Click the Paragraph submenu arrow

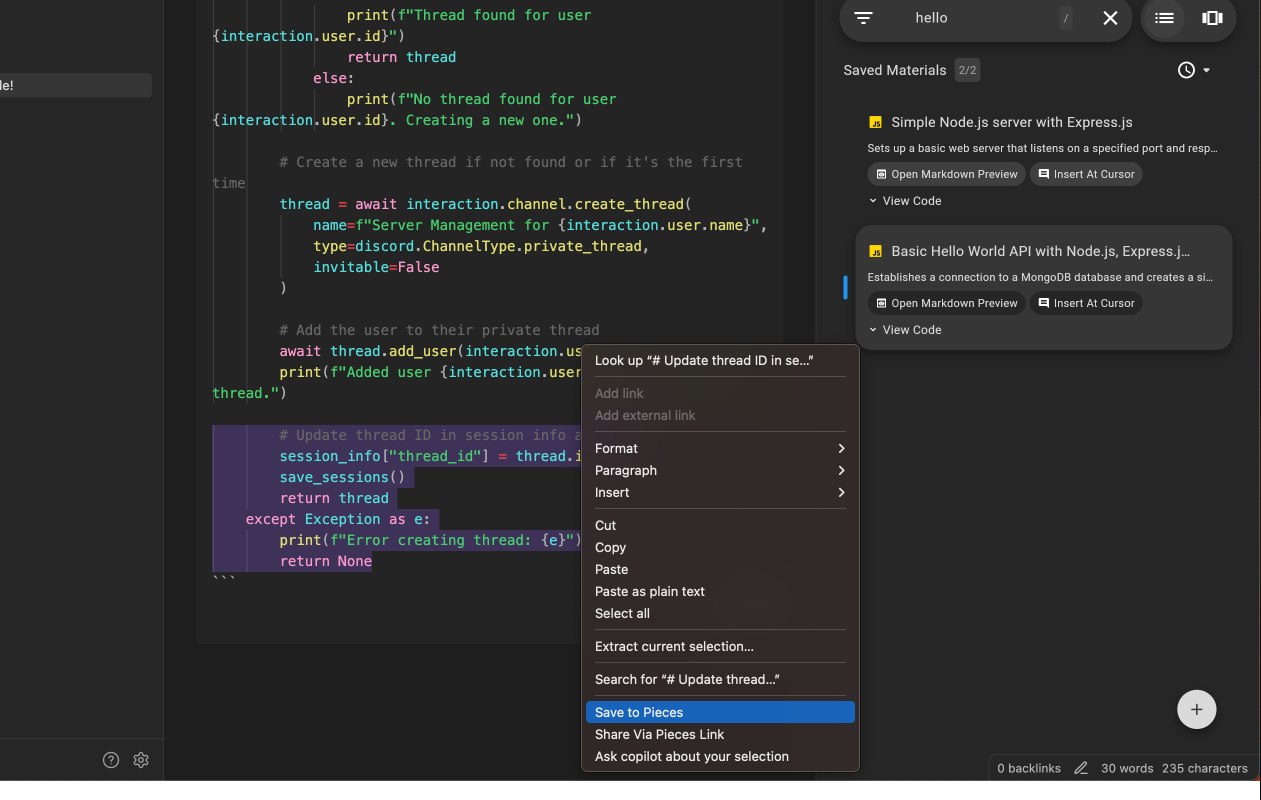point(841,470)
